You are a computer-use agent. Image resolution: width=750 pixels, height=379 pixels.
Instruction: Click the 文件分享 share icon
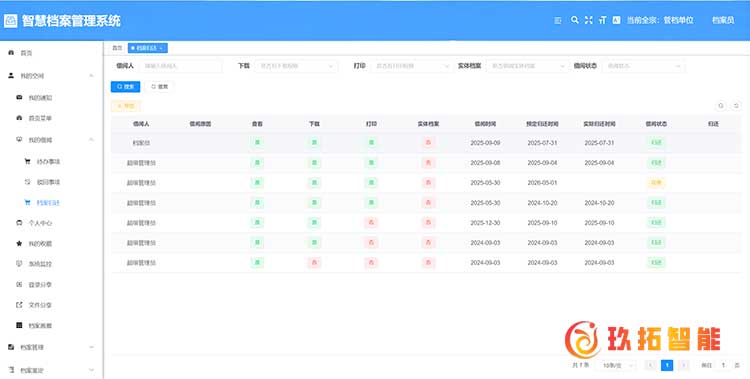pos(19,304)
